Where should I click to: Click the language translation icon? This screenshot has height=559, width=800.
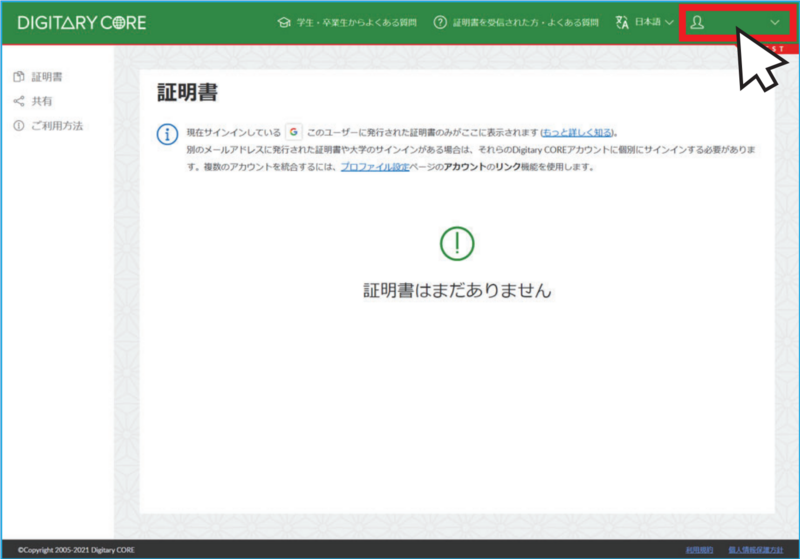[x=623, y=23]
